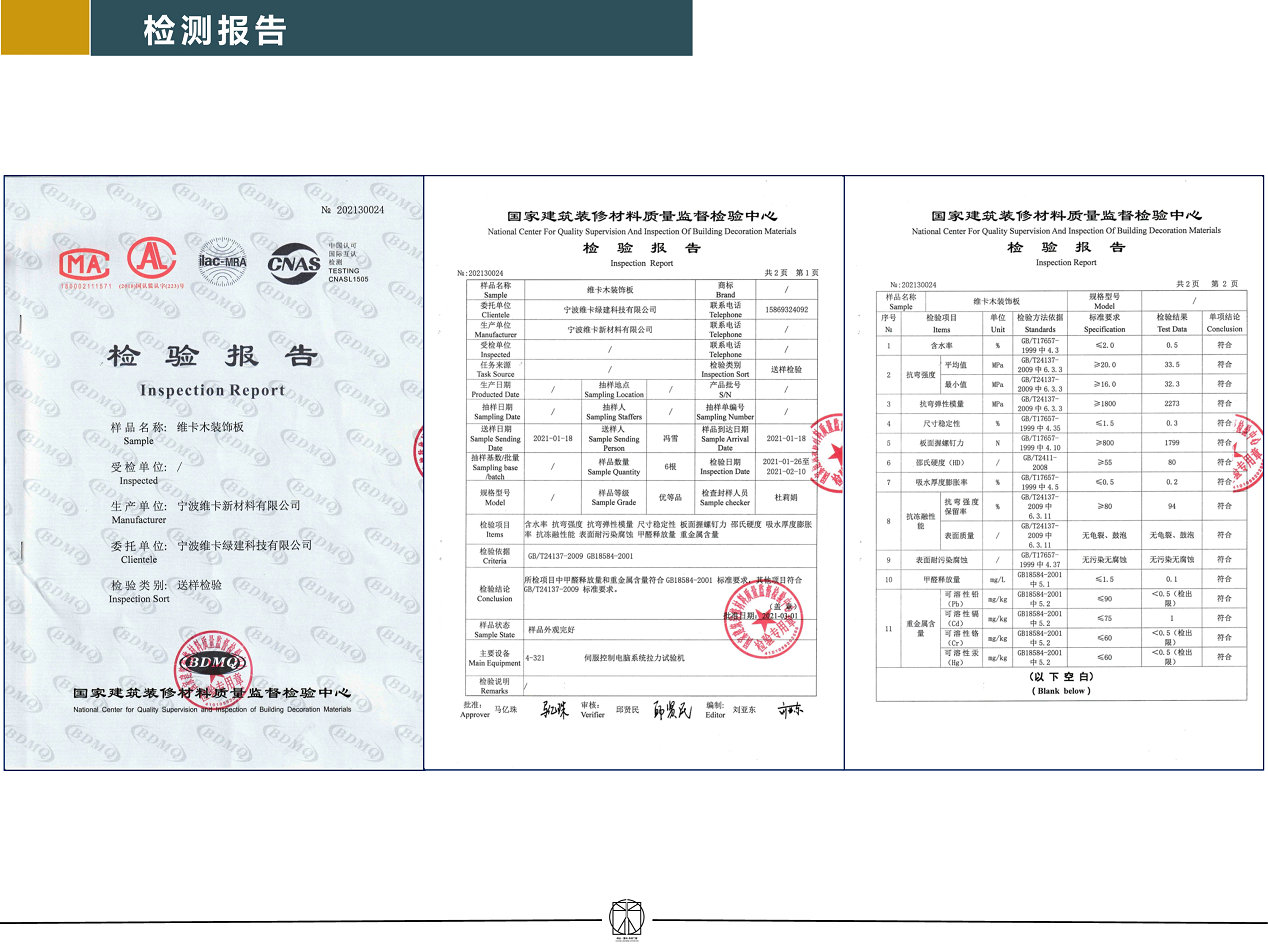Click specification ≥1800

coord(1104,404)
